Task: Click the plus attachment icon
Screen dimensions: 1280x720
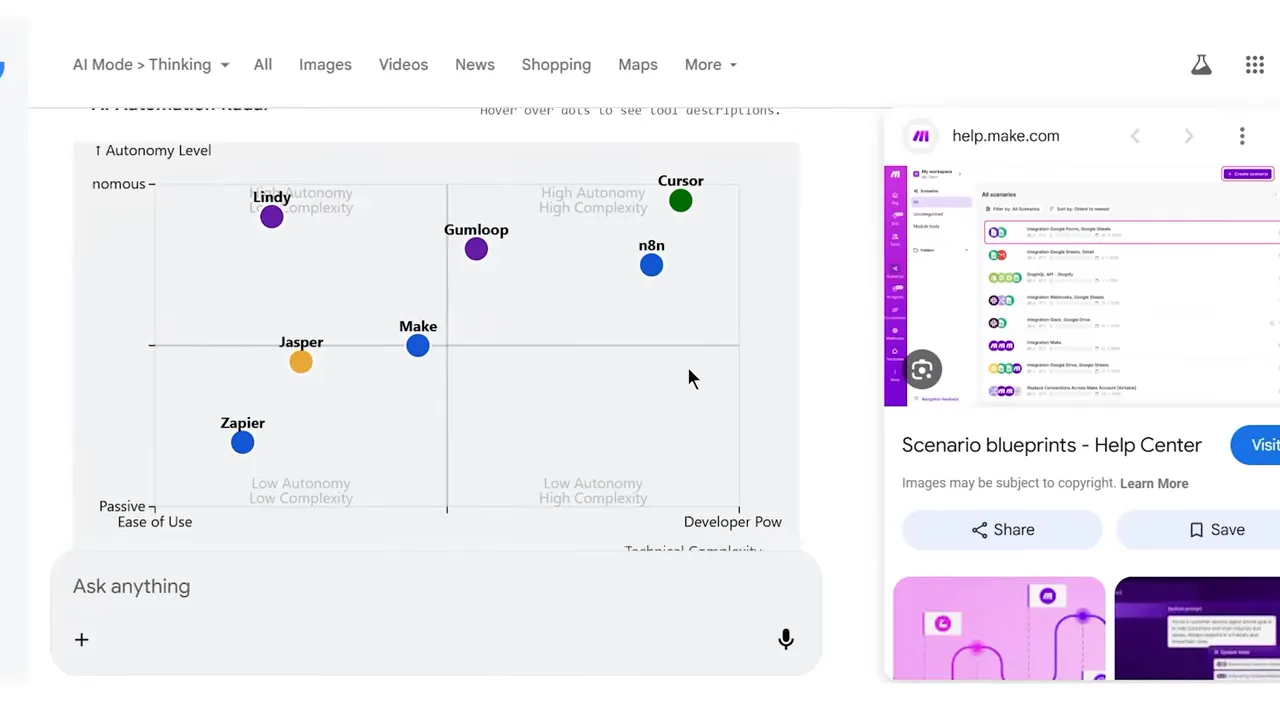Action: [x=82, y=640]
